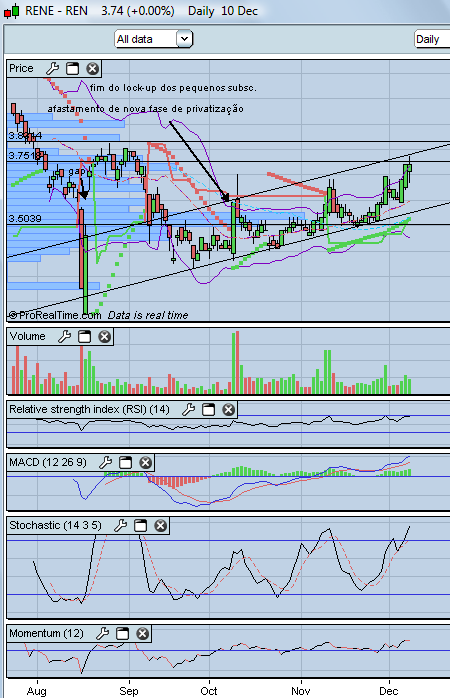This screenshot has height=698, width=450.
Task: Maximize the Momentum panel window icon
Action: pyautogui.click(x=122, y=633)
